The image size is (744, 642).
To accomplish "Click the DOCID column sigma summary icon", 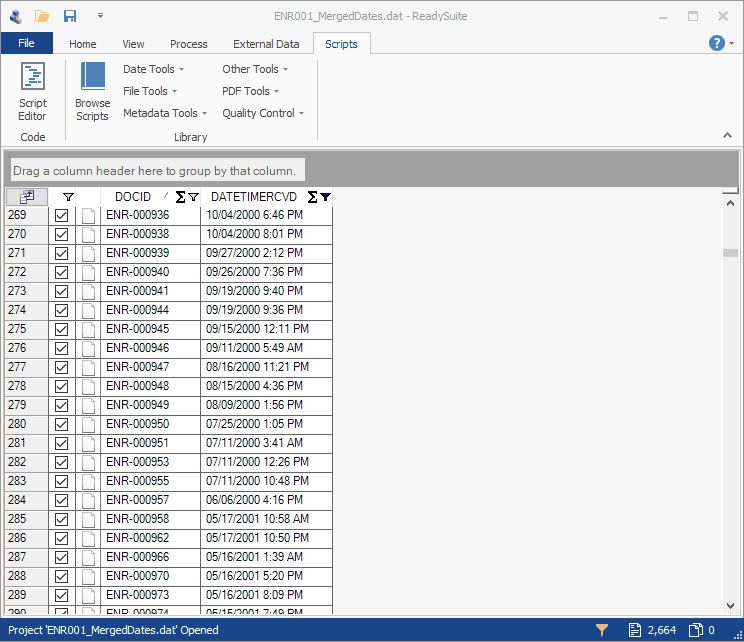I will (181, 197).
